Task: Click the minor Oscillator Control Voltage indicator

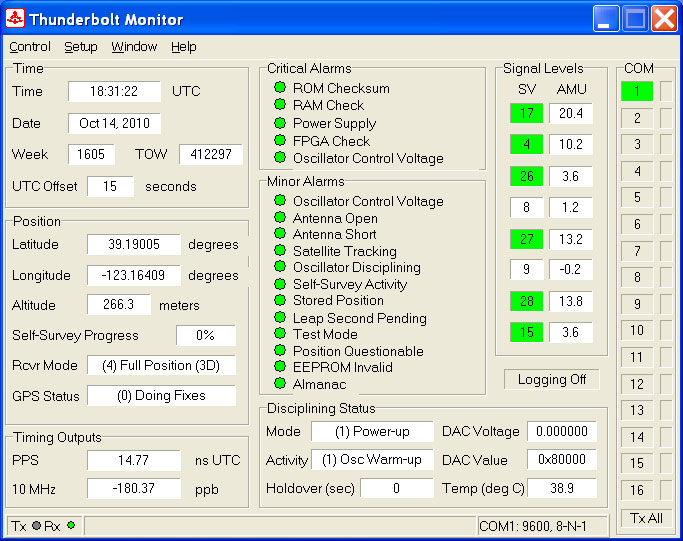Action: pyautogui.click(x=280, y=200)
